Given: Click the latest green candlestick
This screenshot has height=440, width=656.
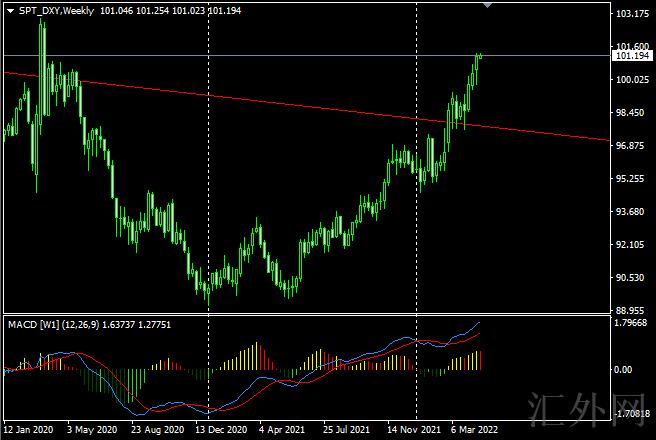Looking at the screenshot, I should pos(480,55).
